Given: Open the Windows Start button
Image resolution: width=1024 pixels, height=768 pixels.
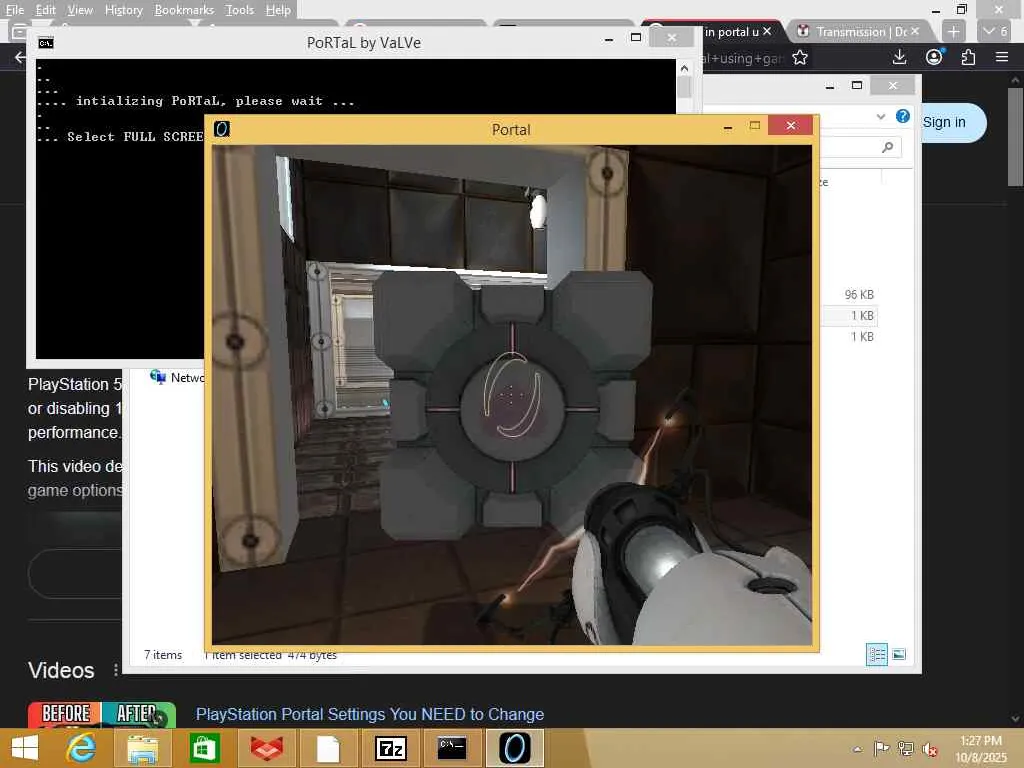Looking at the screenshot, I should [25, 748].
